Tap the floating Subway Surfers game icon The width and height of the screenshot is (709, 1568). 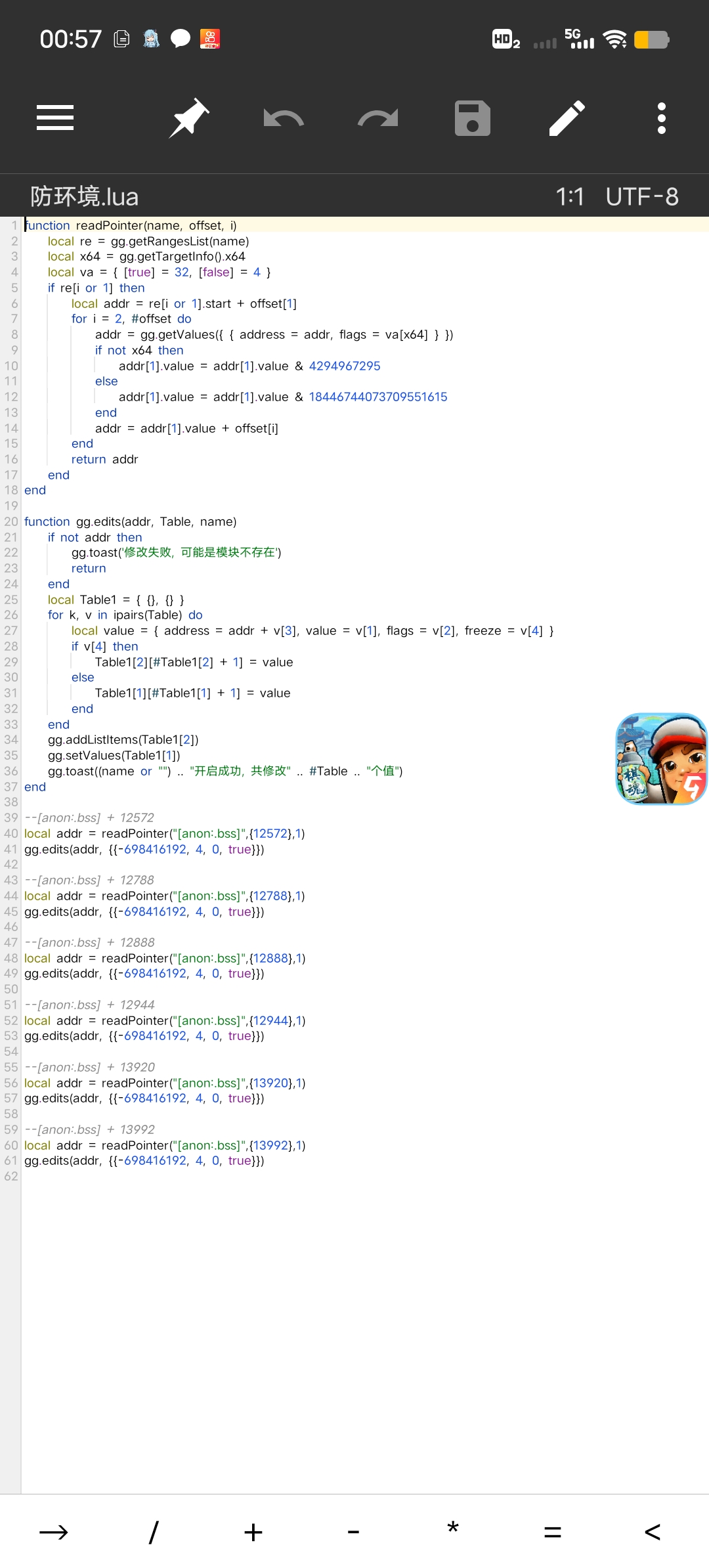click(660, 758)
